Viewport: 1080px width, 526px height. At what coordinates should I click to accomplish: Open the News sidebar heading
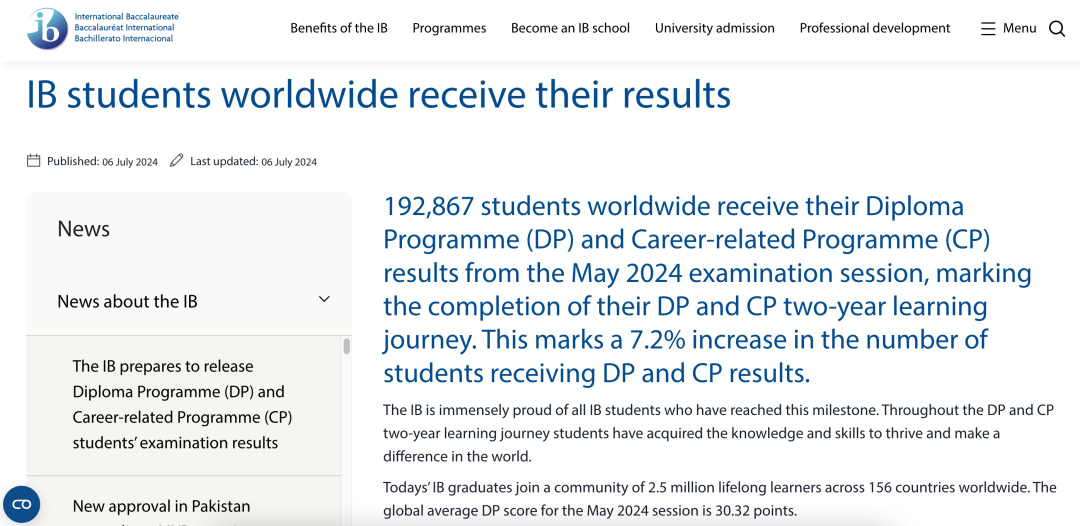(83, 229)
